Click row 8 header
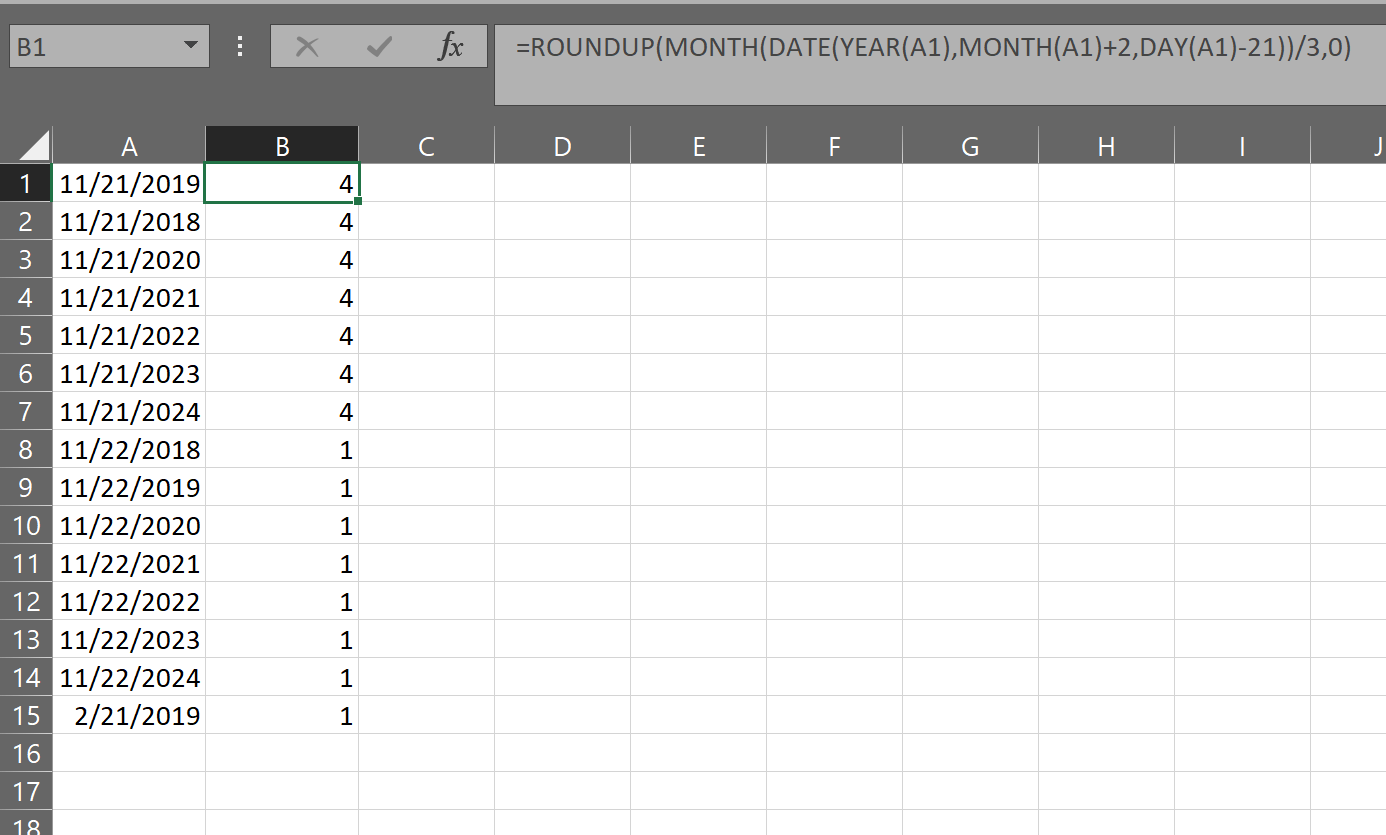The image size is (1386, 835). (x=26, y=449)
